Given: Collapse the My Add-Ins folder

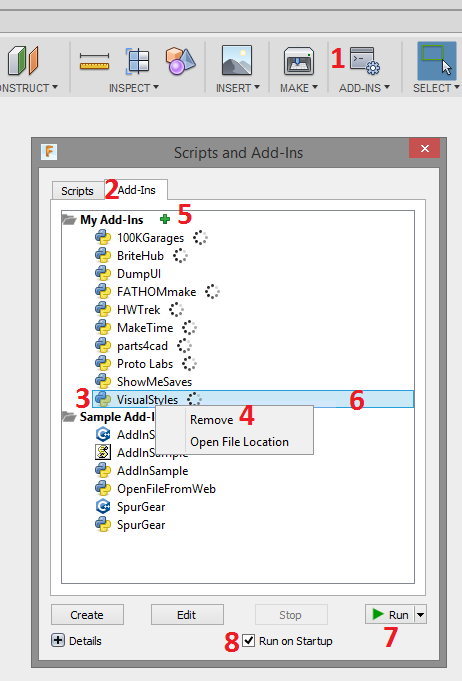Looking at the screenshot, I should pyautogui.click(x=69, y=219).
